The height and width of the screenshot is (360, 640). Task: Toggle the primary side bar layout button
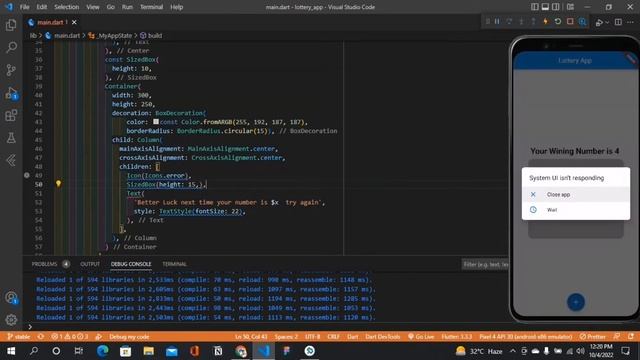point(534,7)
